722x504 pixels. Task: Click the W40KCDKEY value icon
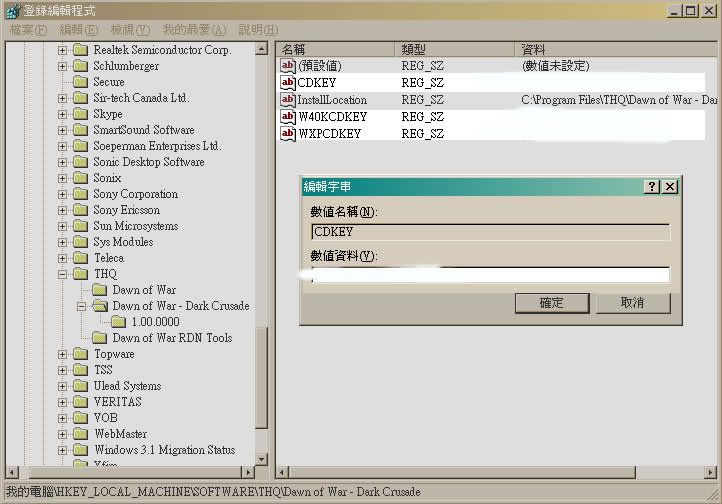coord(288,117)
